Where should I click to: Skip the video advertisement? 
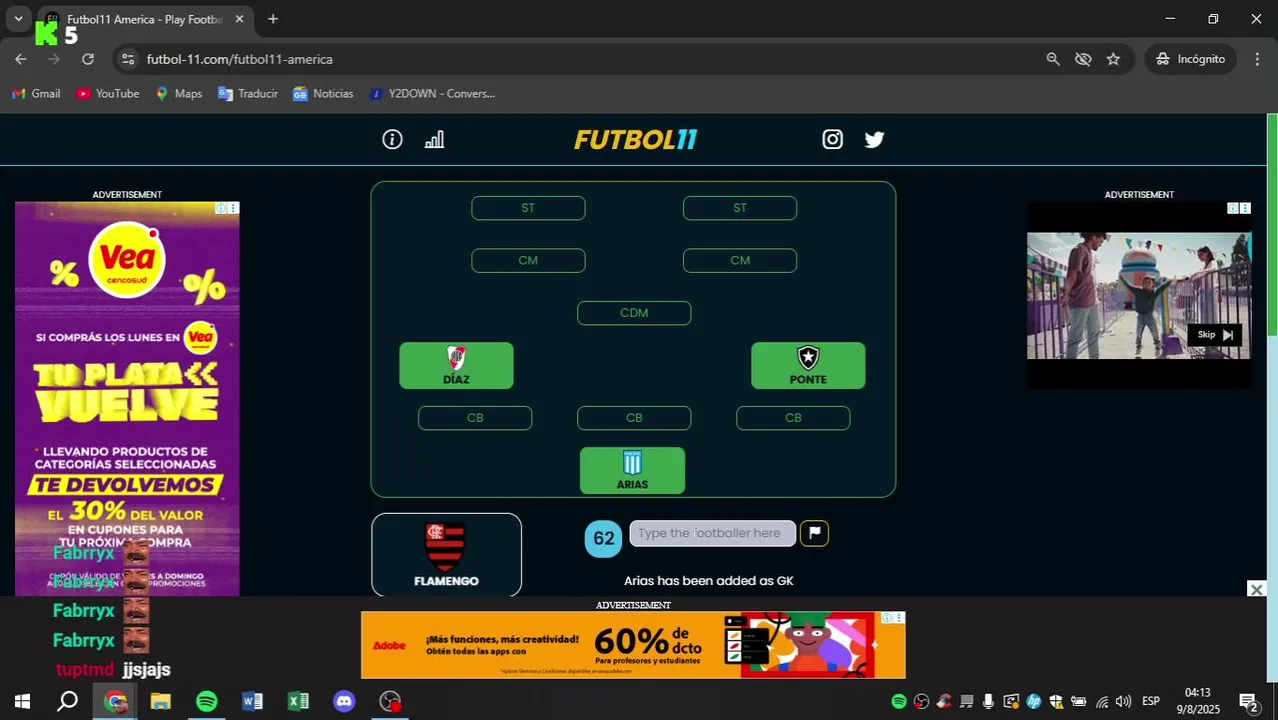(x=1214, y=335)
